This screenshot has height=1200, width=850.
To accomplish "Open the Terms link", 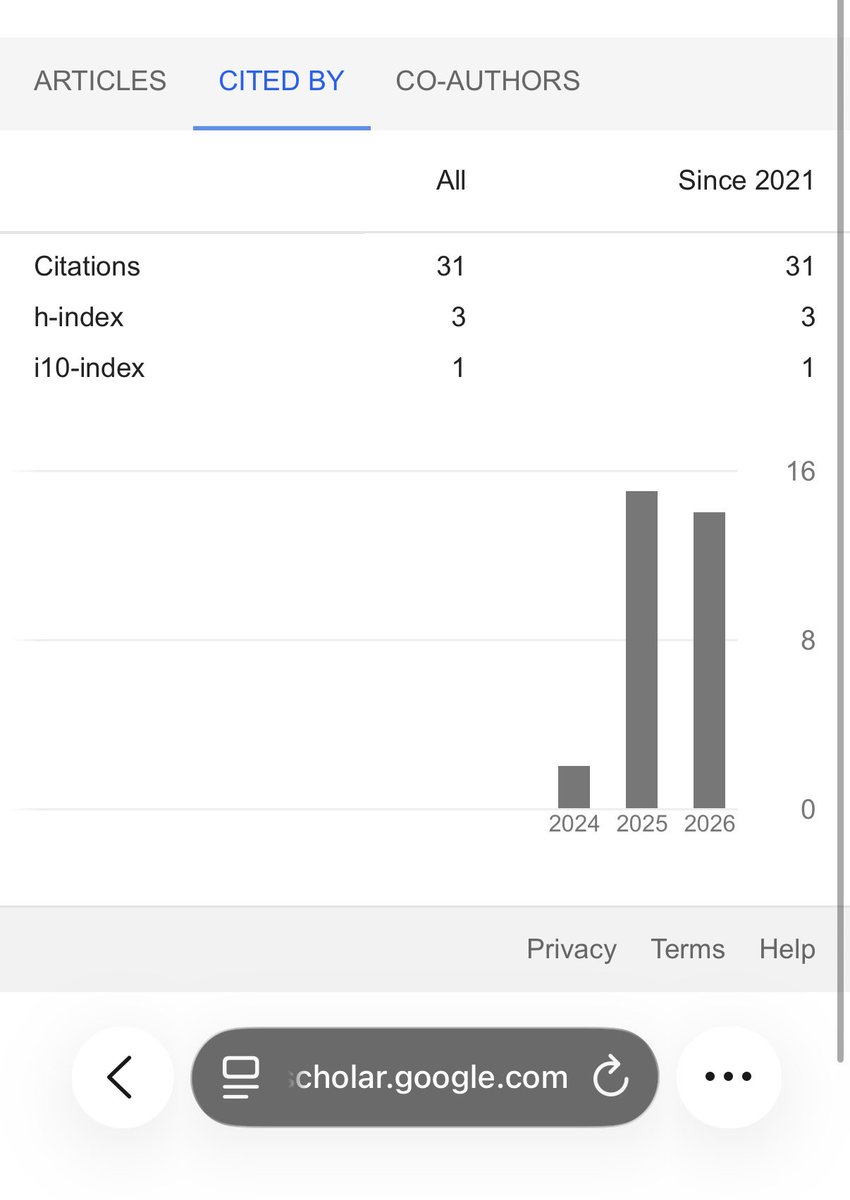I will point(687,949).
